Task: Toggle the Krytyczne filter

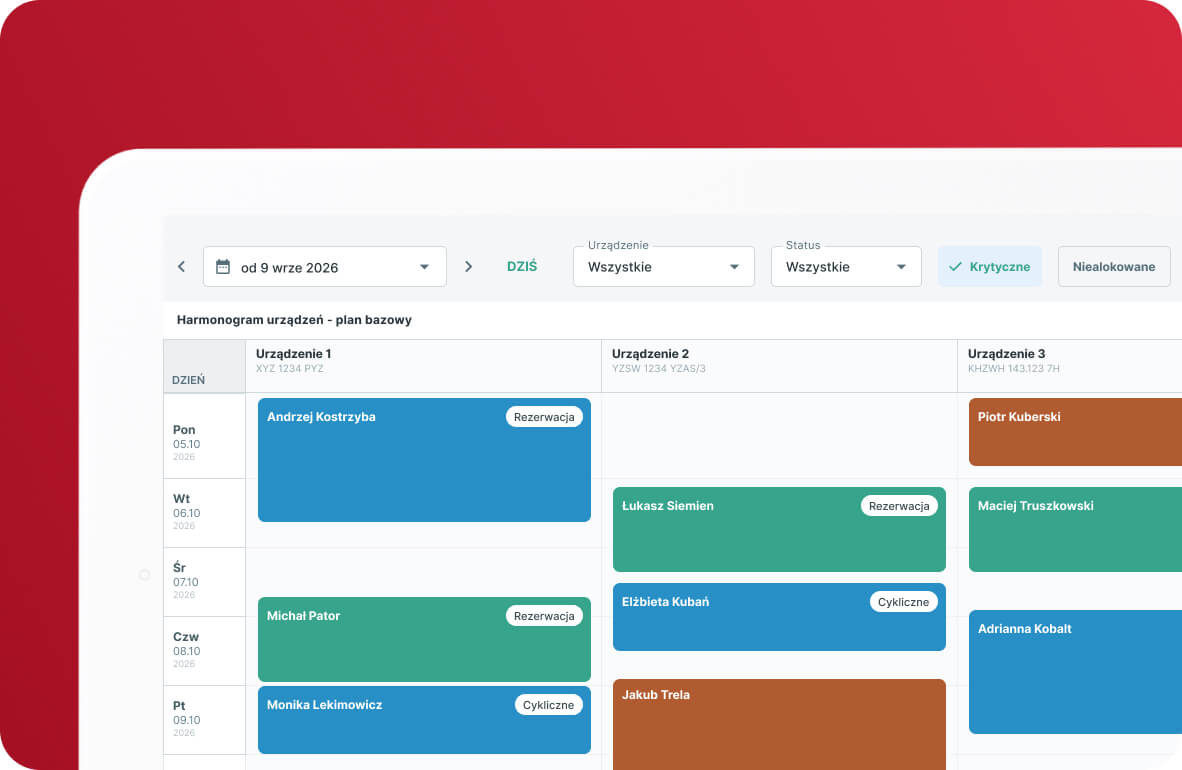Action: pyautogui.click(x=990, y=266)
